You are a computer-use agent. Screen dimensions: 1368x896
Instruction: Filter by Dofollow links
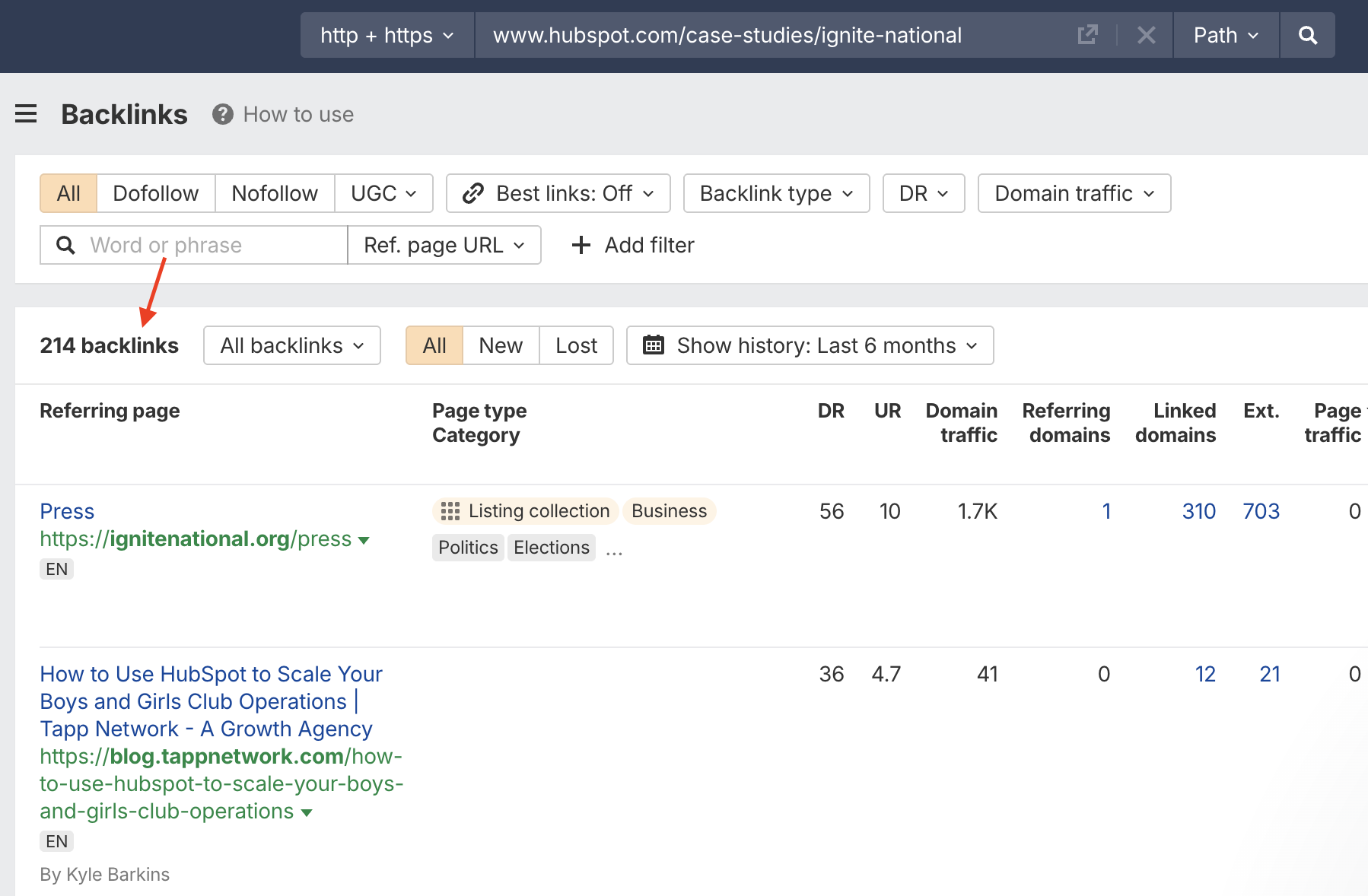tap(156, 193)
